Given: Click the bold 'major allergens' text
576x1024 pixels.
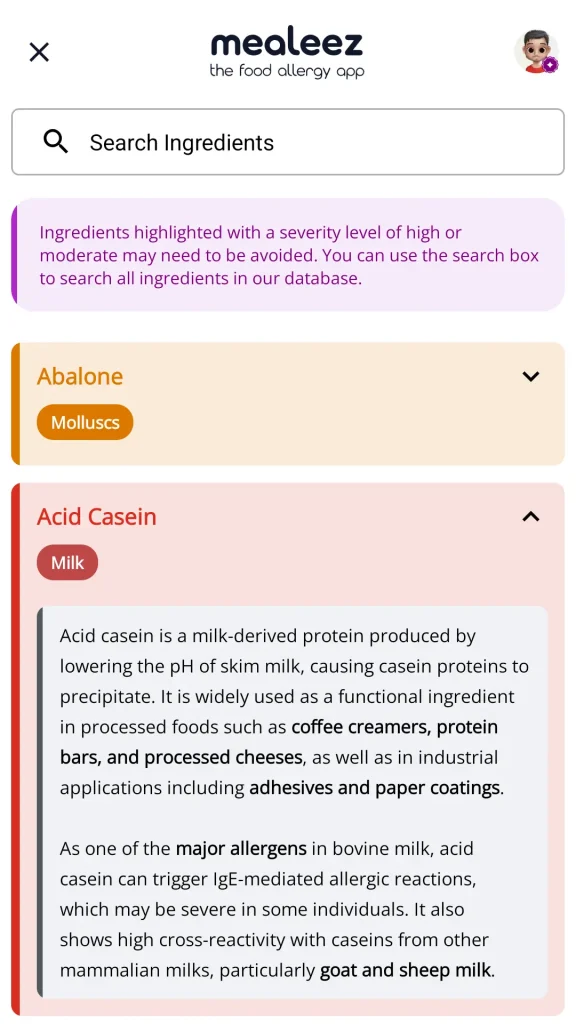Looking at the screenshot, I should [241, 848].
